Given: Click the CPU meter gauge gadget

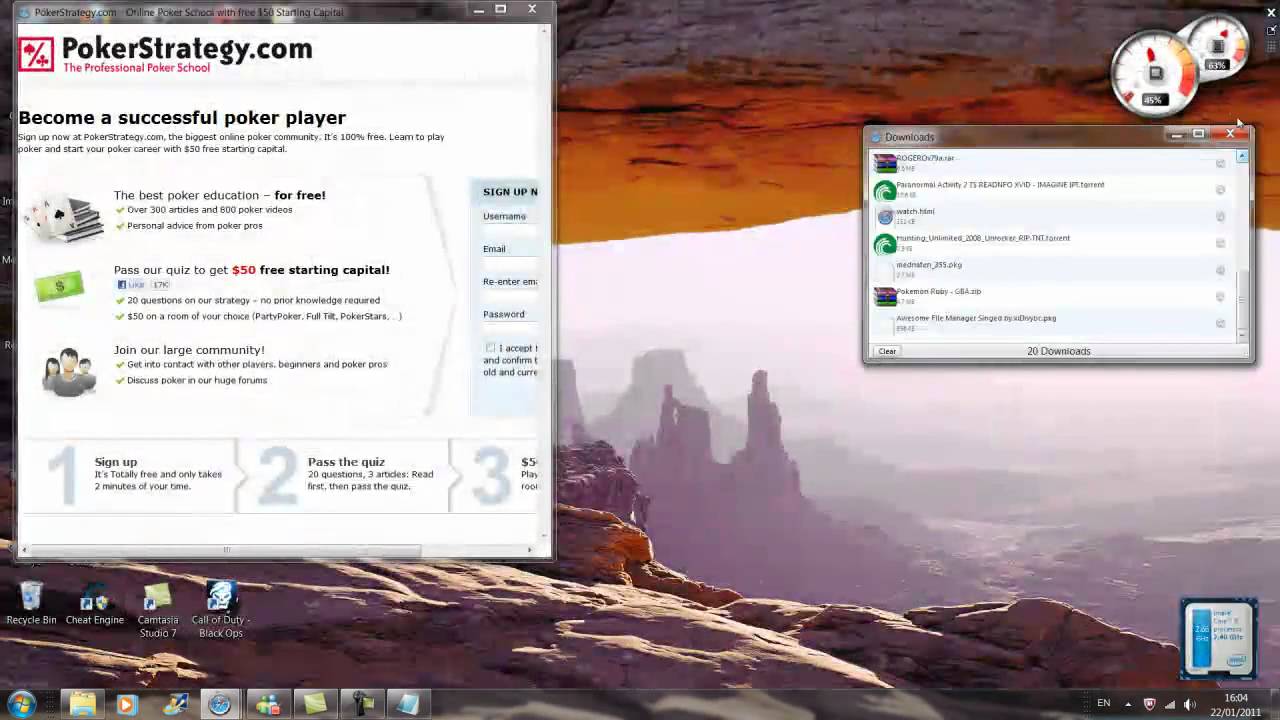Looking at the screenshot, I should tap(1155, 75).
